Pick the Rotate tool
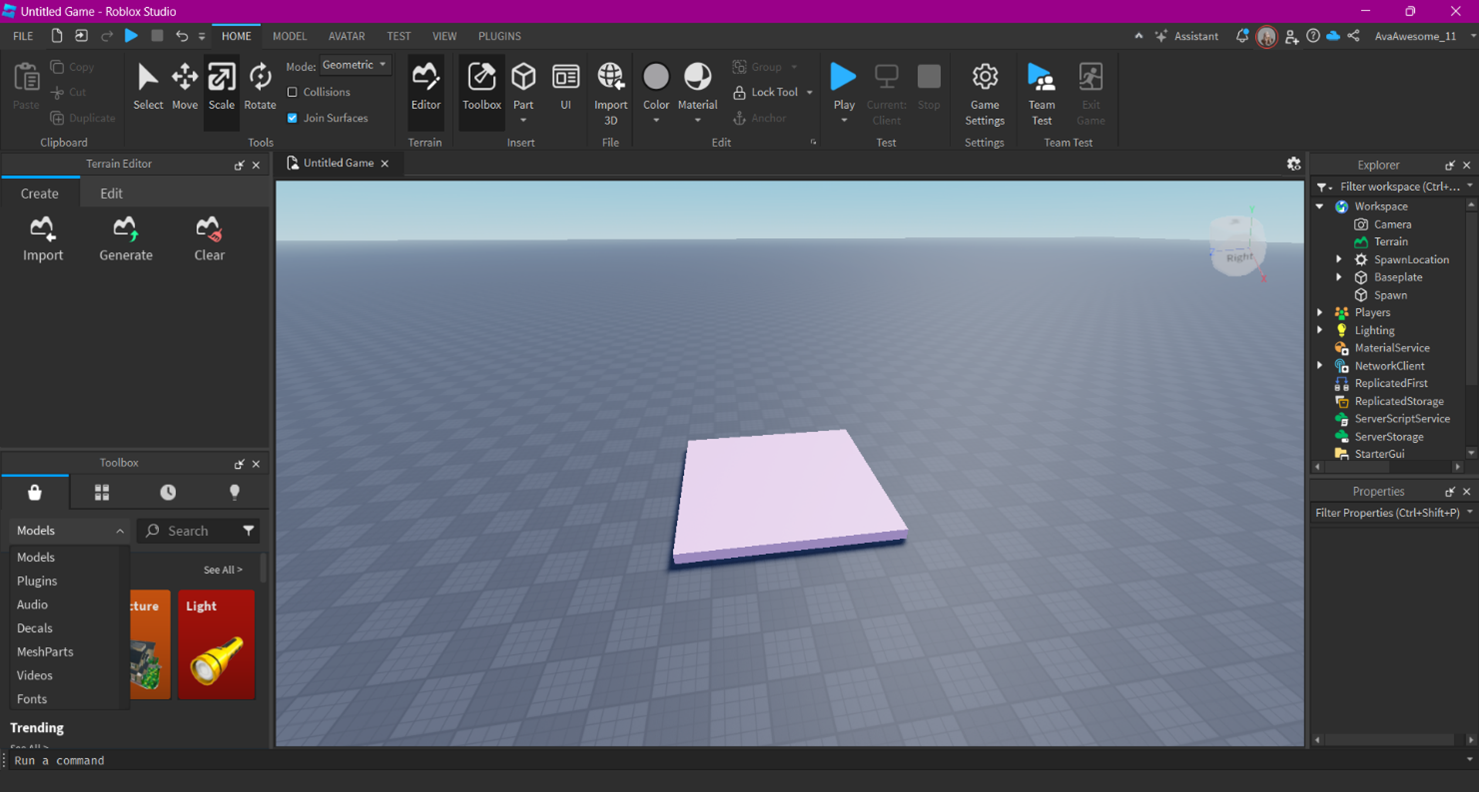 coord(260,86)
